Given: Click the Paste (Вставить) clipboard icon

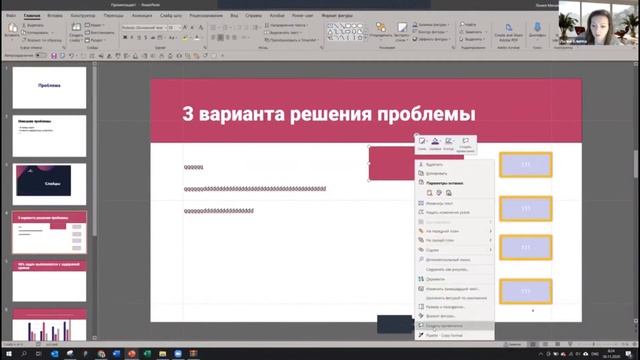Looking at the screenshot, I should [12, 28].
